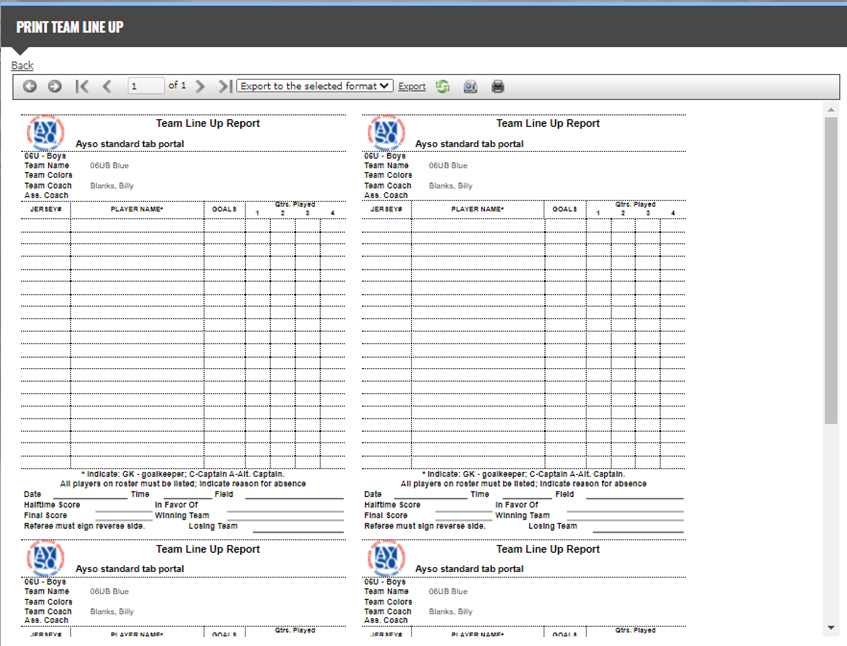The height and width of the screenshot is (646, 847).
Task: Refresh the report with green arrows icon
Action: pyautogui.click(x=443, y=87)
